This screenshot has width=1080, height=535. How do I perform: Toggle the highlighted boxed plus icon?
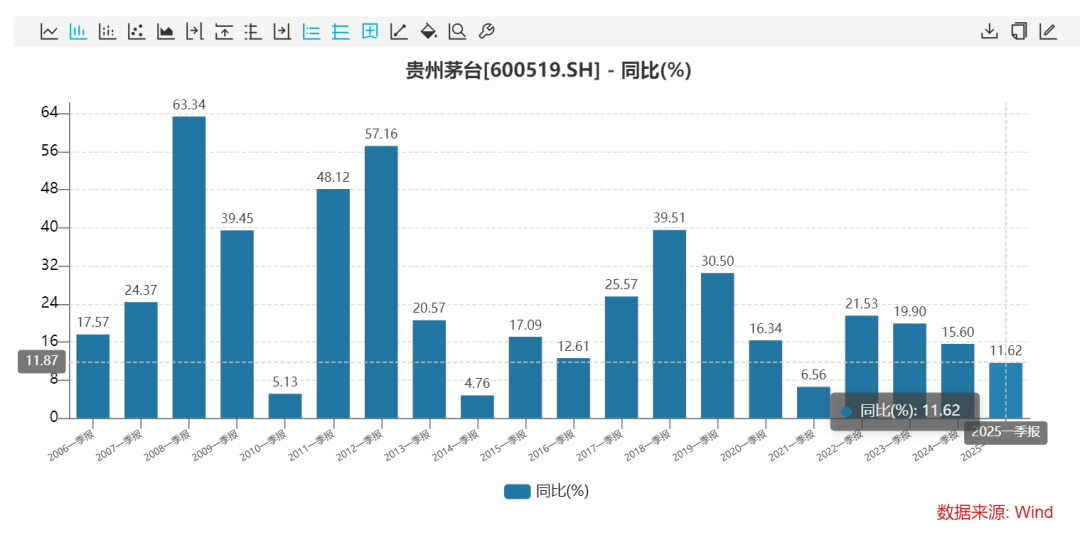pos(370,31)
